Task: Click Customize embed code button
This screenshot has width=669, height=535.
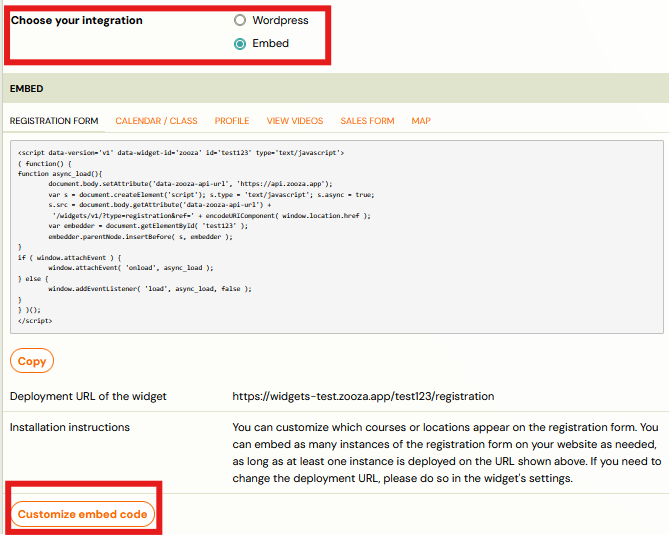Action: click(x=82, y=514)
